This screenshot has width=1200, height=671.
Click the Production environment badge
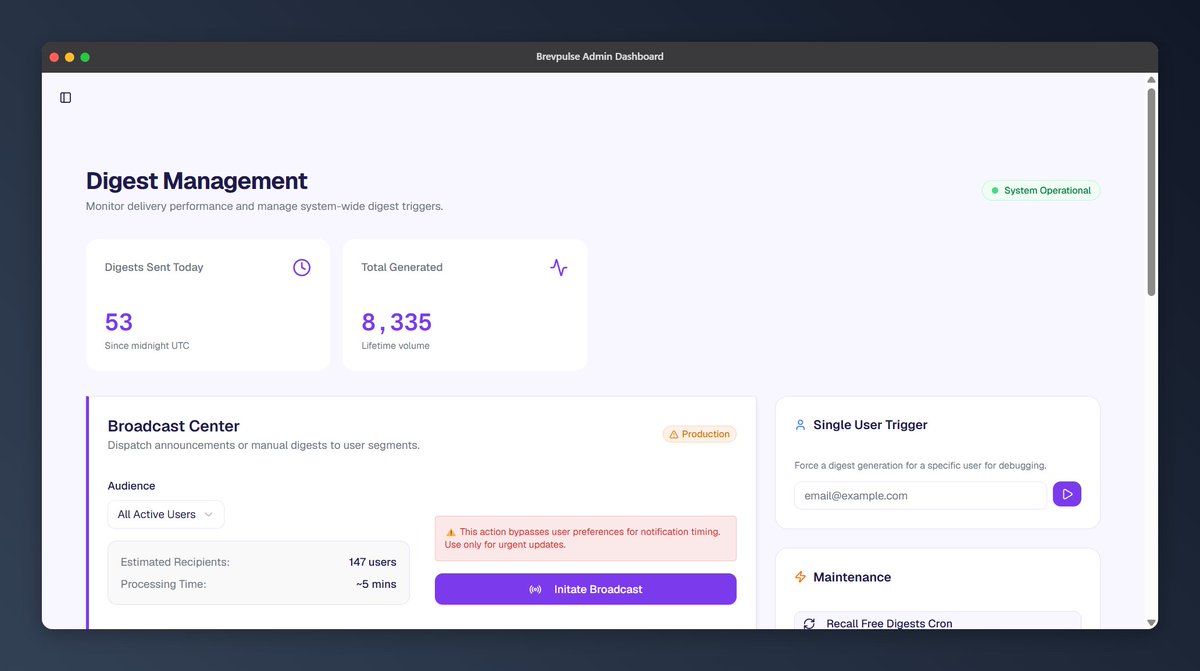click(700, 434)
